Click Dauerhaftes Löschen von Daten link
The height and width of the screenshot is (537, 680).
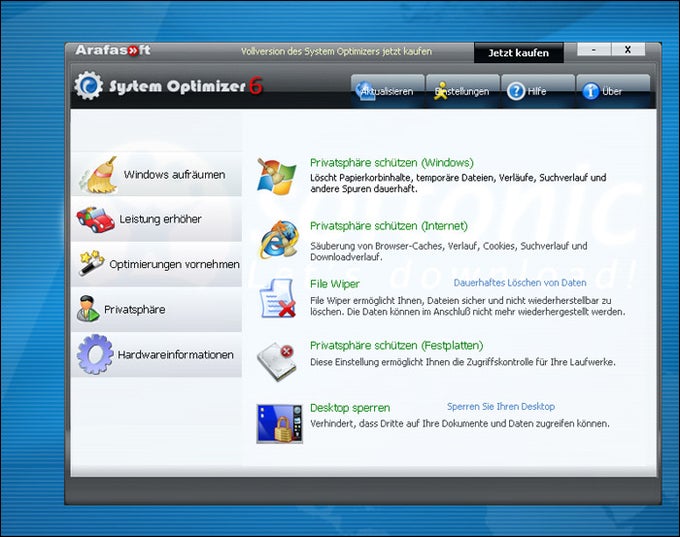point(520,283)
